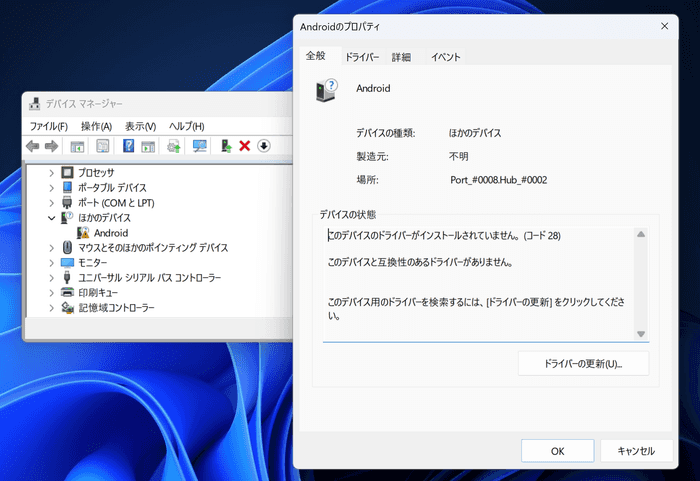Select the ポータブル デバイス label
700x481 pixels.
coord(112,188)
